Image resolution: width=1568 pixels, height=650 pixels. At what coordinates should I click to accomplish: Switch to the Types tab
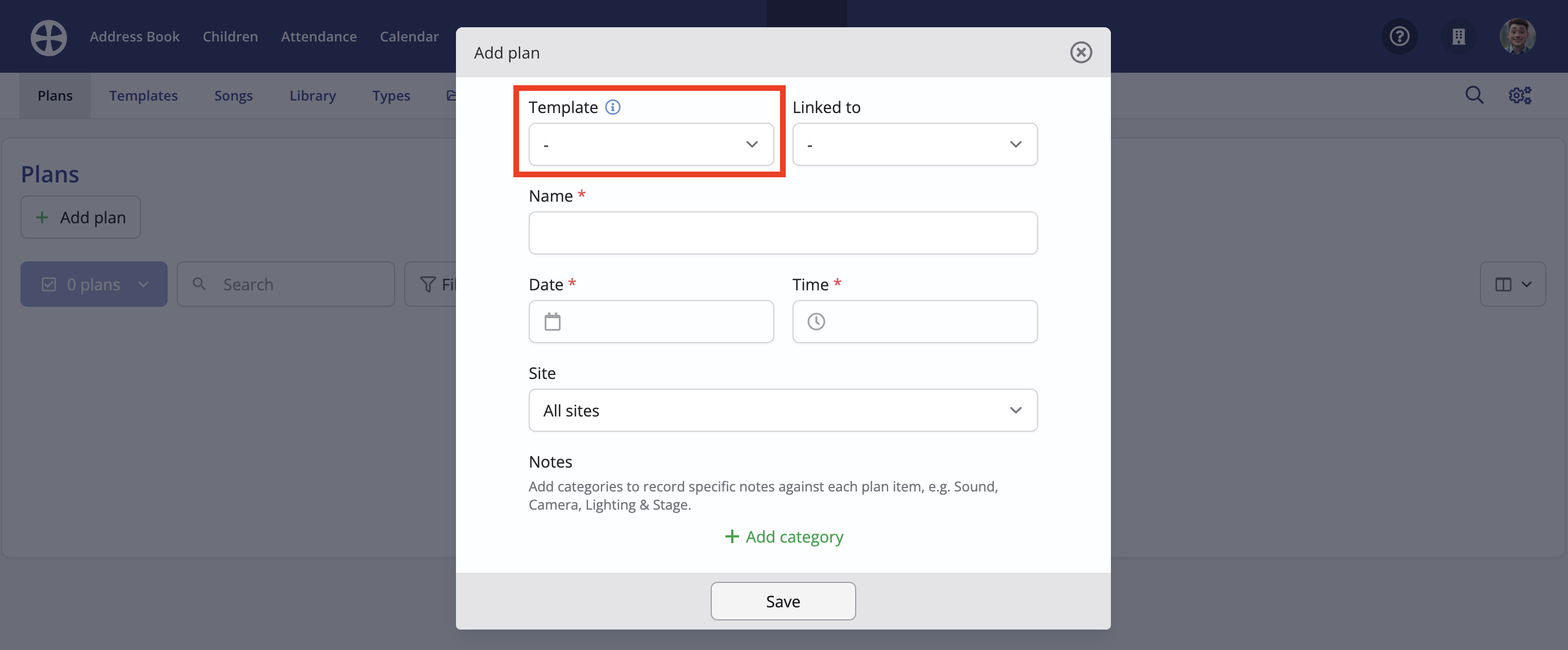pos(391,95)
